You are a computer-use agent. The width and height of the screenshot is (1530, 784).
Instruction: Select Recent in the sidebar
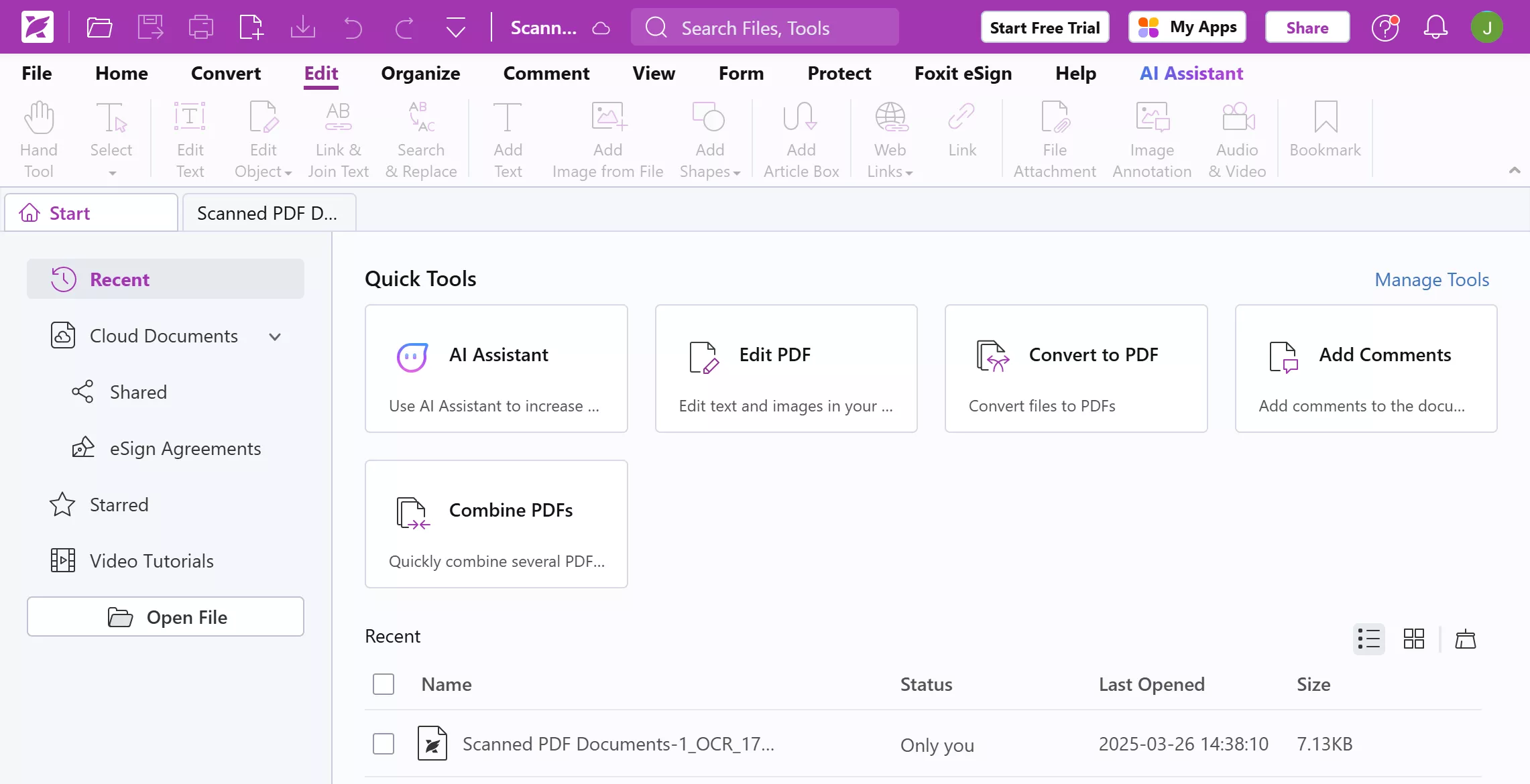click(165, 279)
